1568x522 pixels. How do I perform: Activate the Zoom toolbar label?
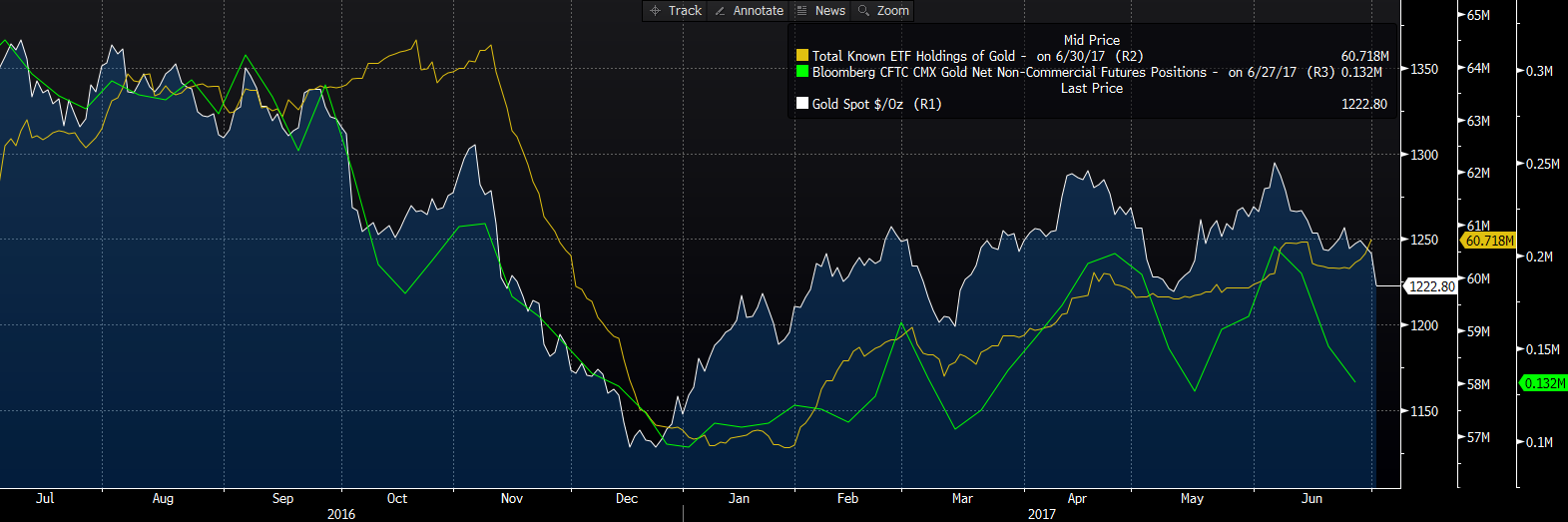pos(892,11)
